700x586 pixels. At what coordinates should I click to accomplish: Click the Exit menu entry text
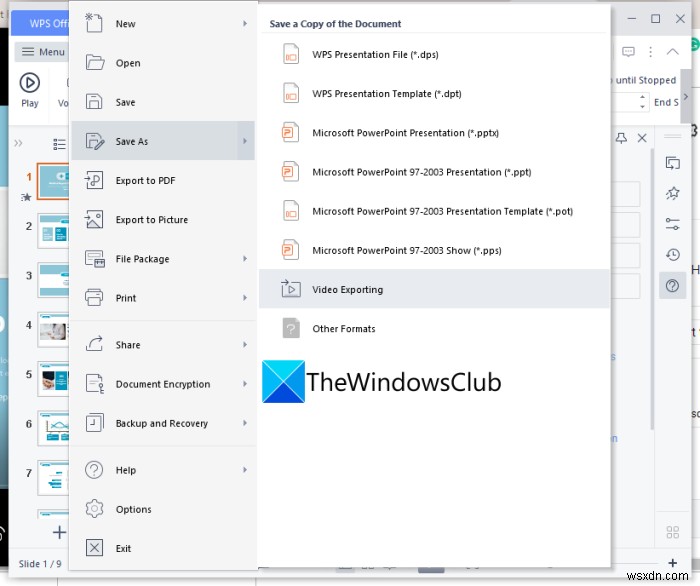tap(123, 548)
